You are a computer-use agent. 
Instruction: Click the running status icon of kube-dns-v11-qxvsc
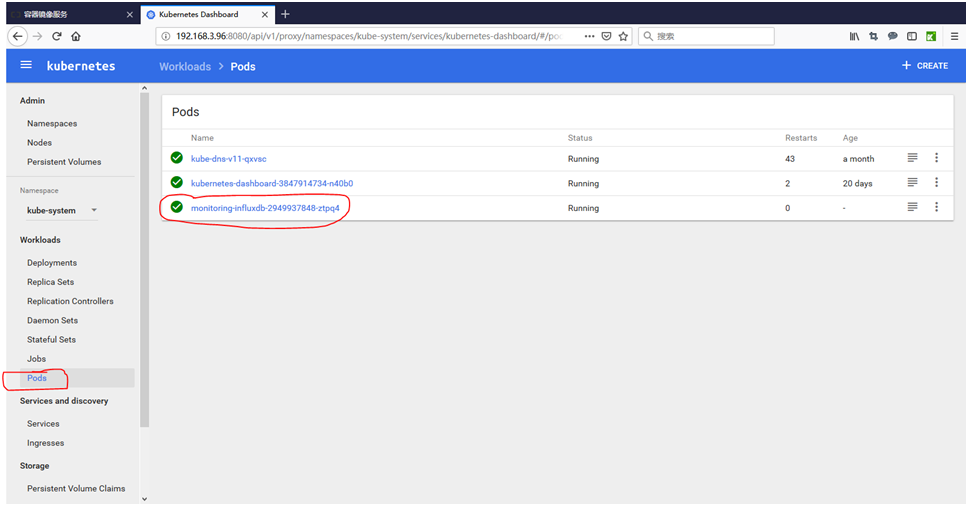[x=177, y=158]
